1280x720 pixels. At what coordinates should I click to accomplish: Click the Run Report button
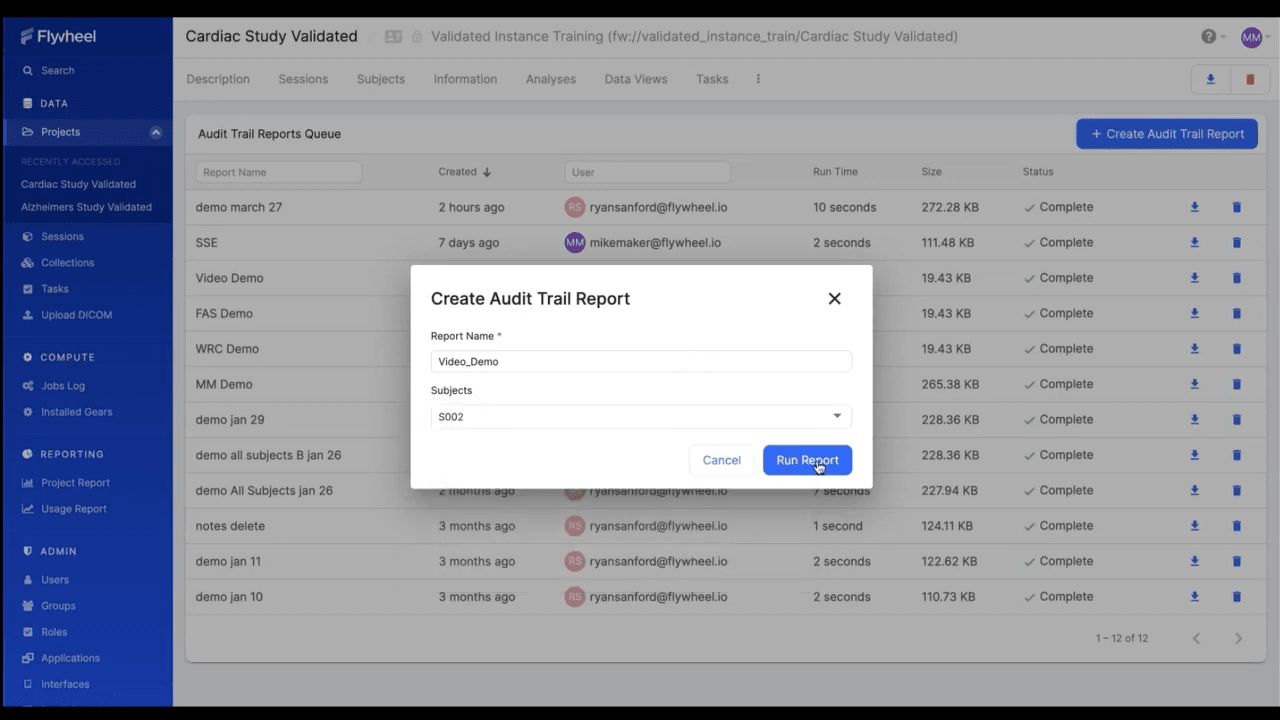807,460
